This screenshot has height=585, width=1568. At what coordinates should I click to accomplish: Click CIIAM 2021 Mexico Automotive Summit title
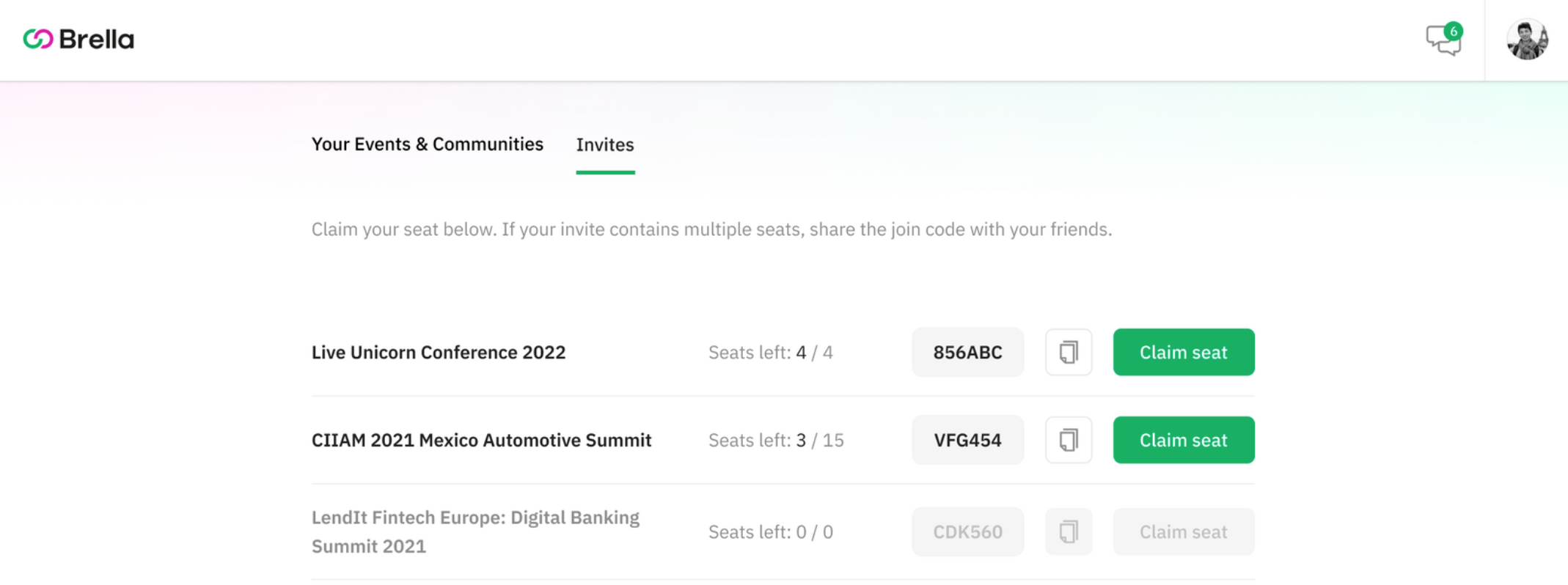pyautogui.click(x=481, y=441)
